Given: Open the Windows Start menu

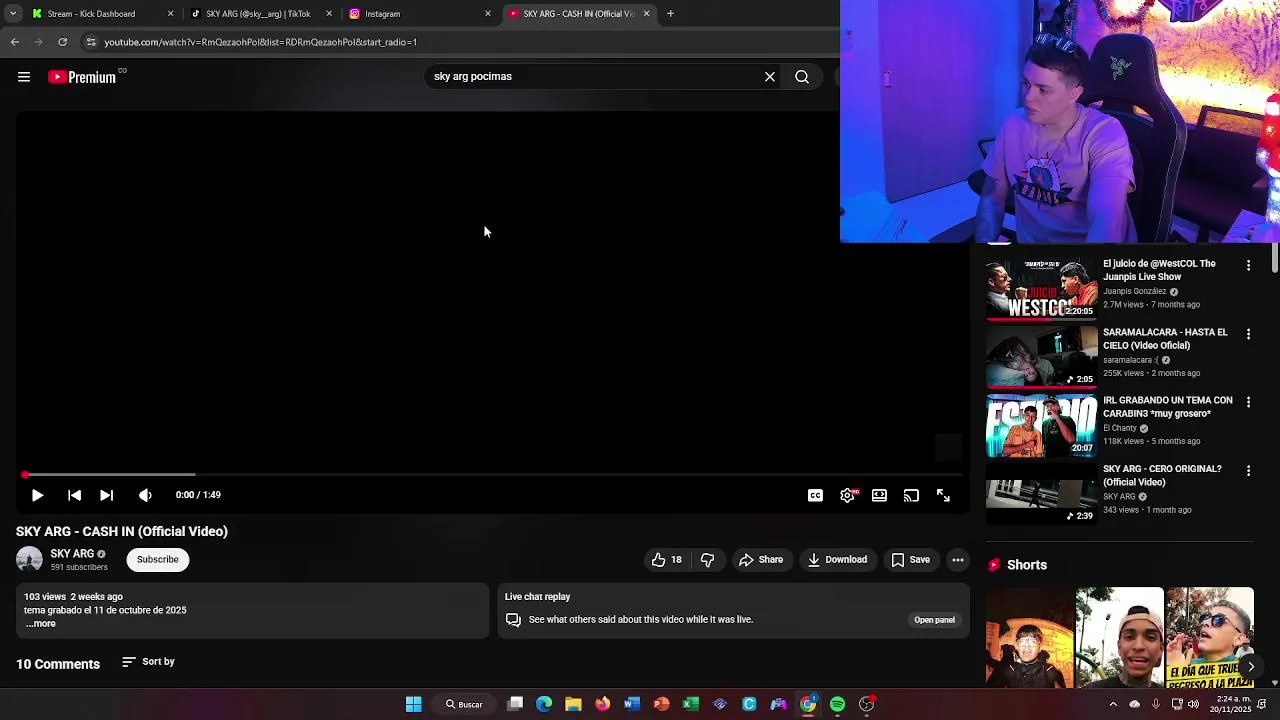Looking at the screenshot, I should (x=413, y=704).
